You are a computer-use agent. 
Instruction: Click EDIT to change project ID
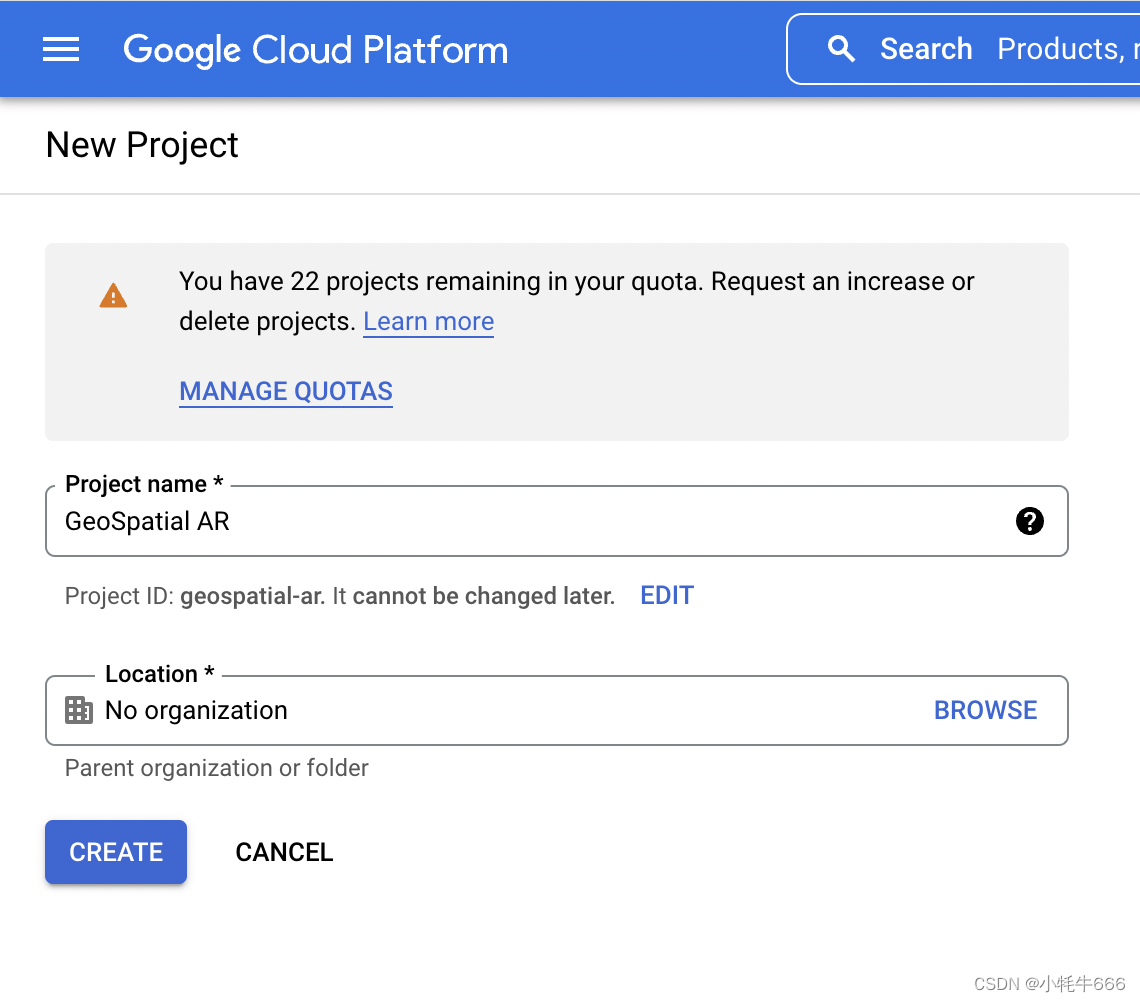click(667, 596)
